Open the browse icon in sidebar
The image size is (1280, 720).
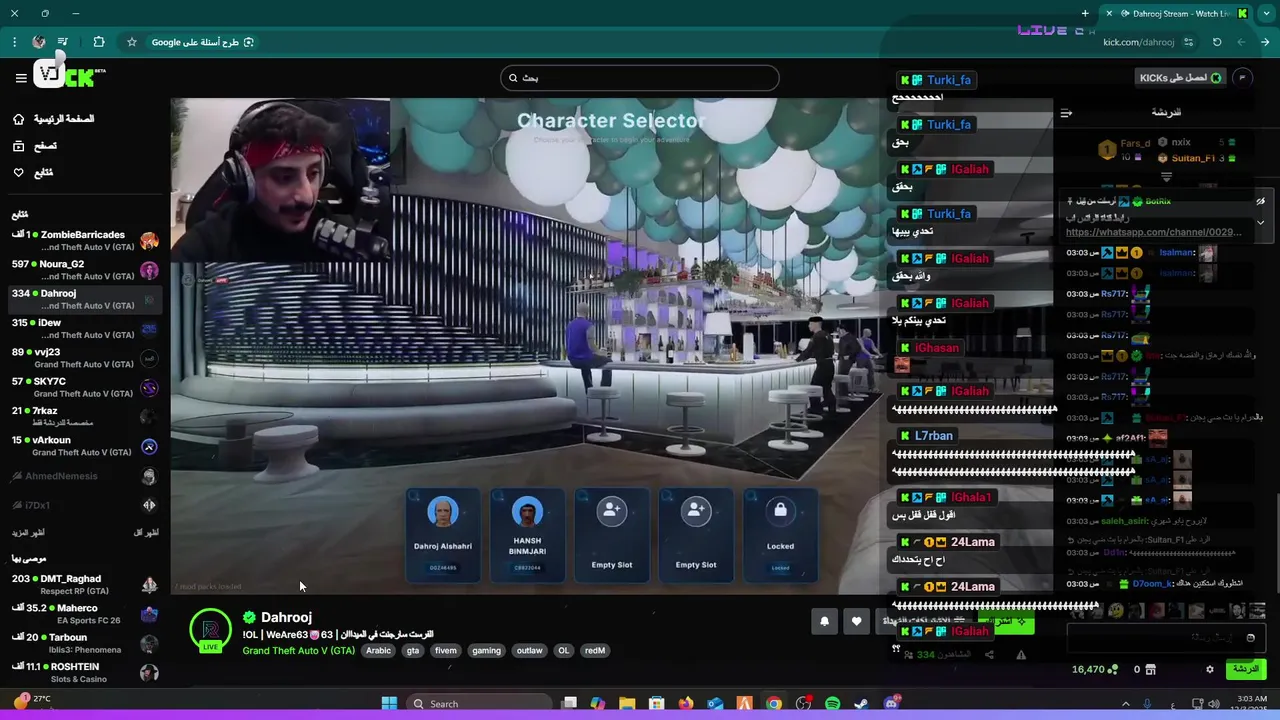tap(18, 146)
